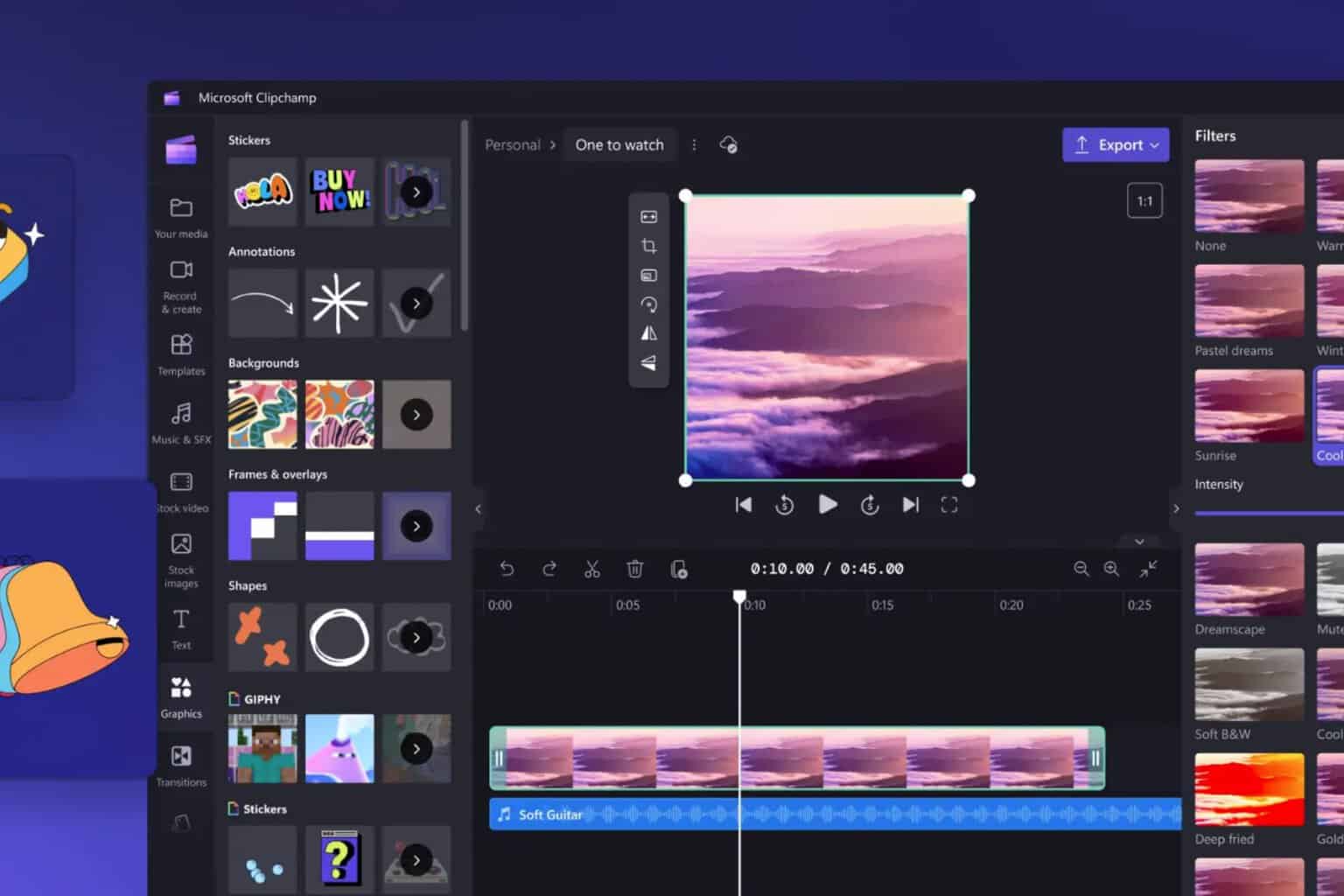Open the Stock images panel
Image resolution: width=1344 pixels, height=896 pixels.
tap(180, 558)
